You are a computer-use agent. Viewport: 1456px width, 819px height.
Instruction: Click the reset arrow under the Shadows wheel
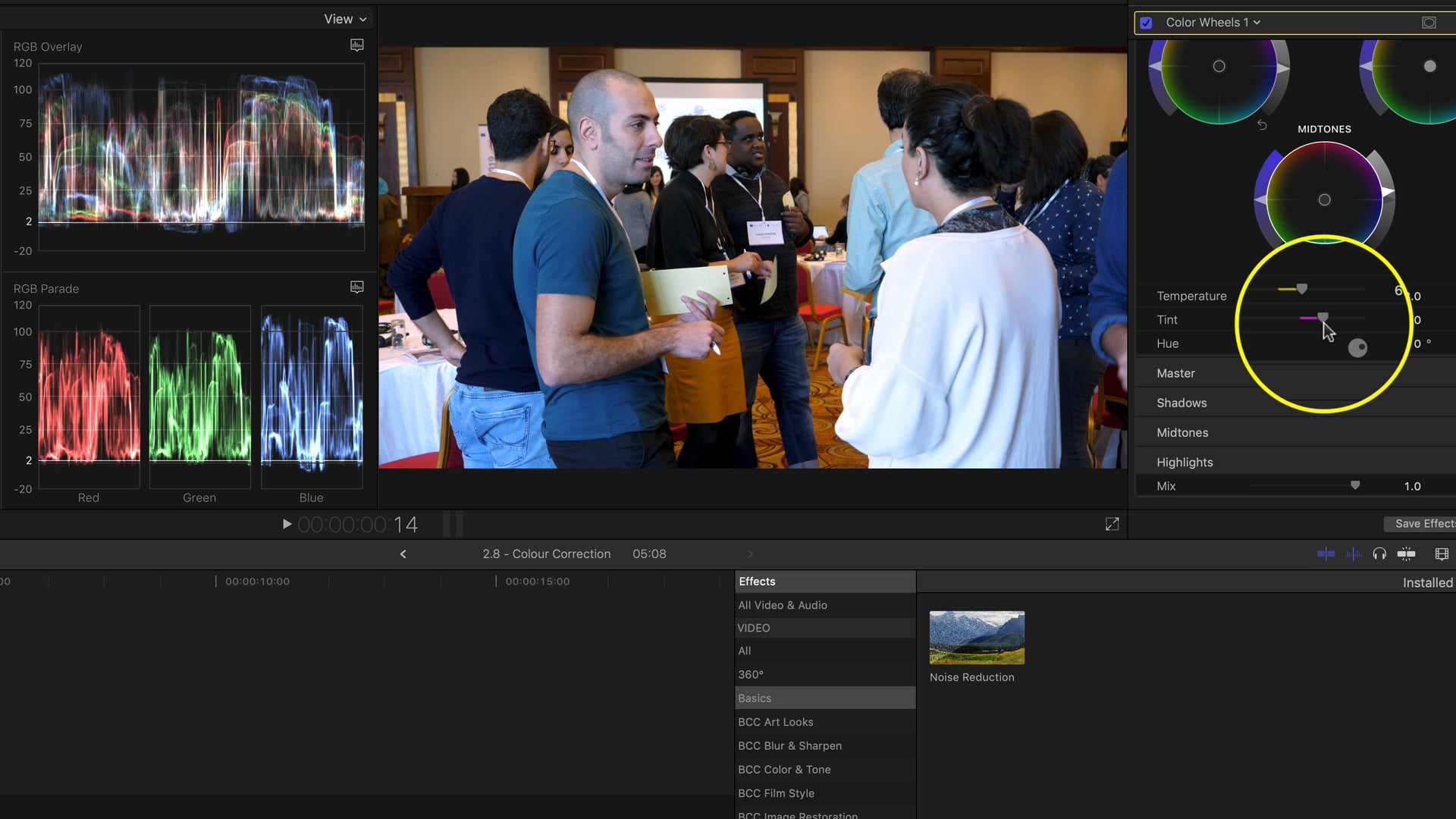point(1261,125)
